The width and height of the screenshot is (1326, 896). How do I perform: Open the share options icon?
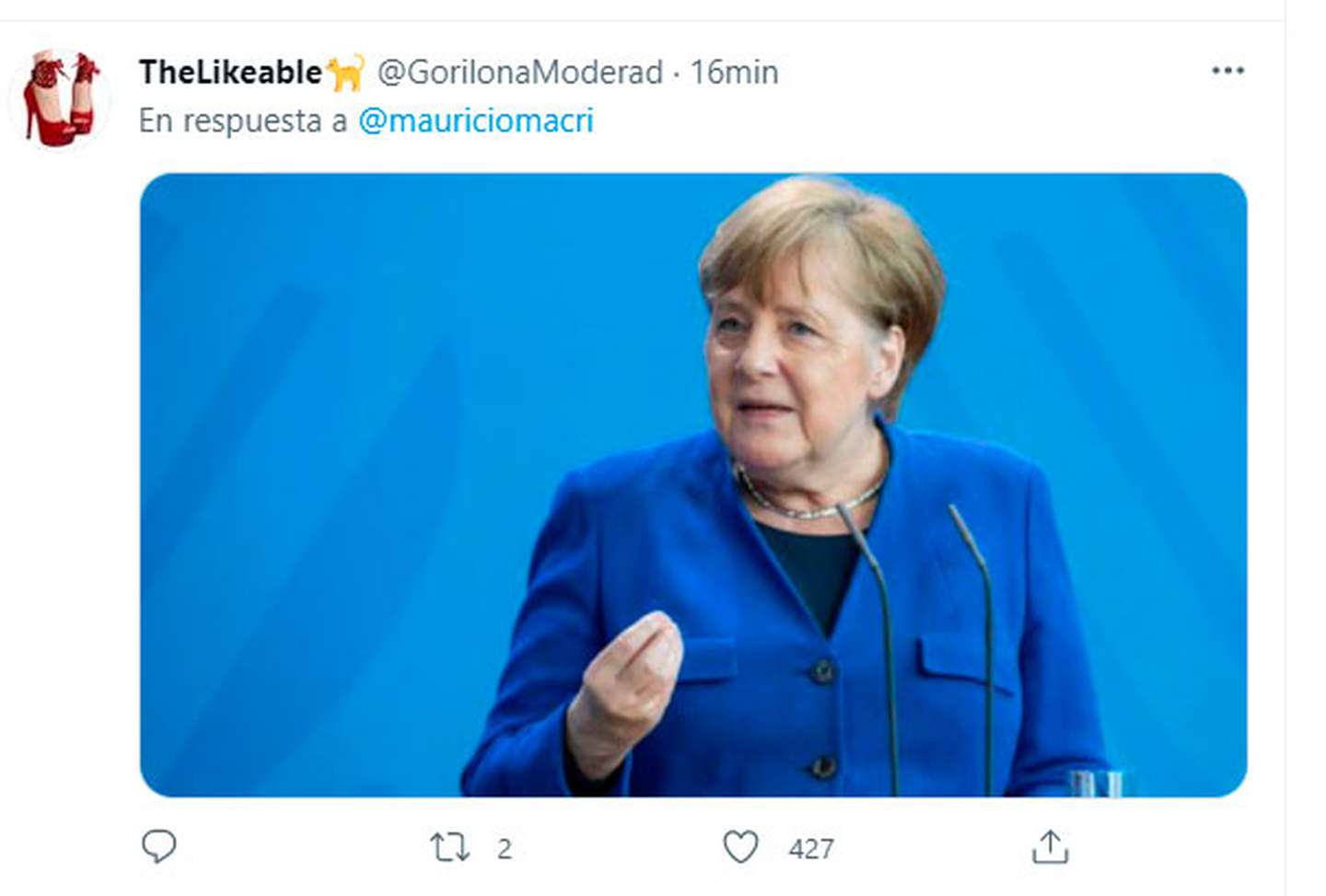point(1050,847)
